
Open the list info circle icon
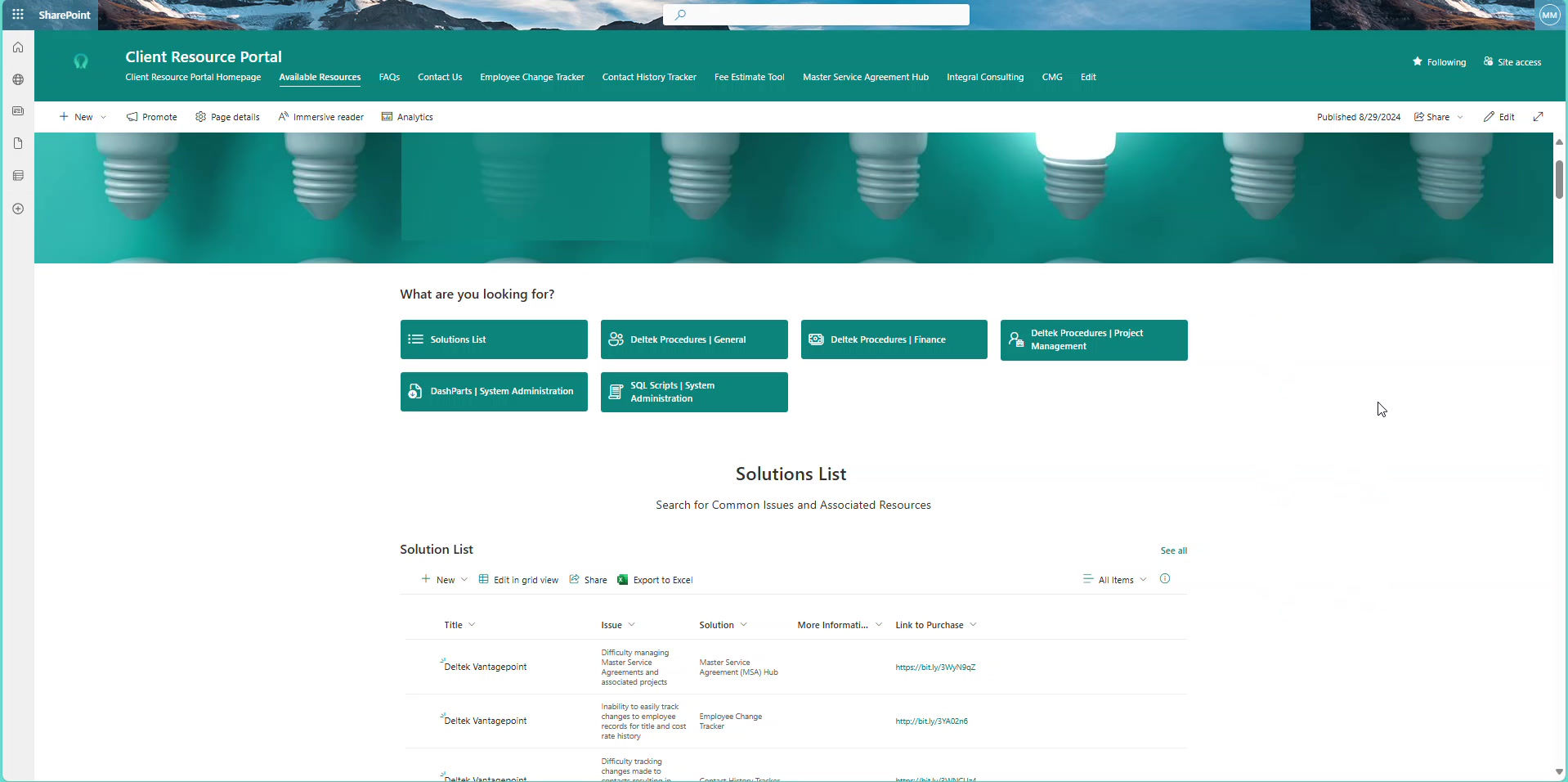tap(1165, 578)
